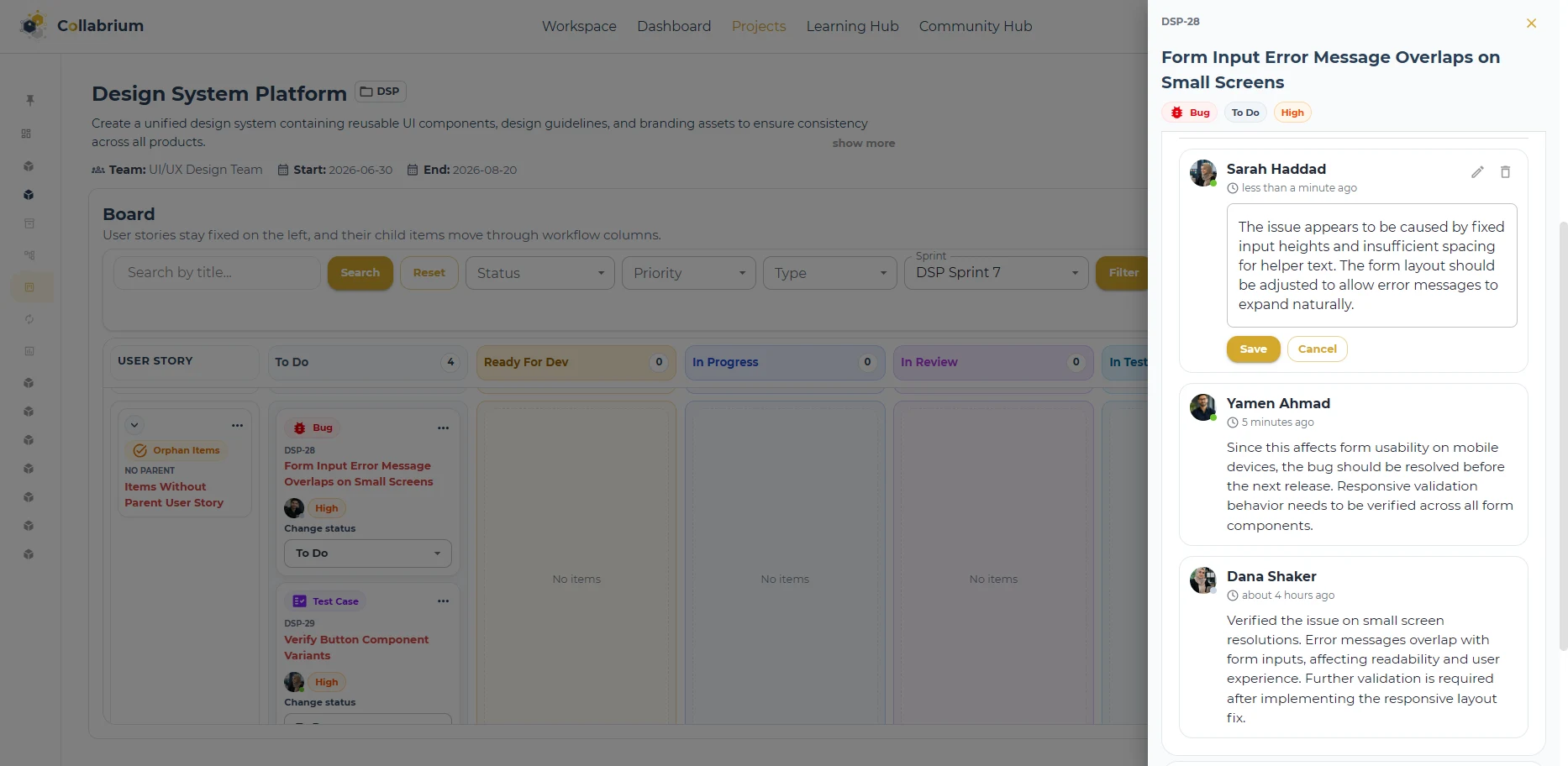This screenshot has width=1568, height=766.
Task: Open the three-dot menu on the Orphan Items card
Action: coord(237,426)
